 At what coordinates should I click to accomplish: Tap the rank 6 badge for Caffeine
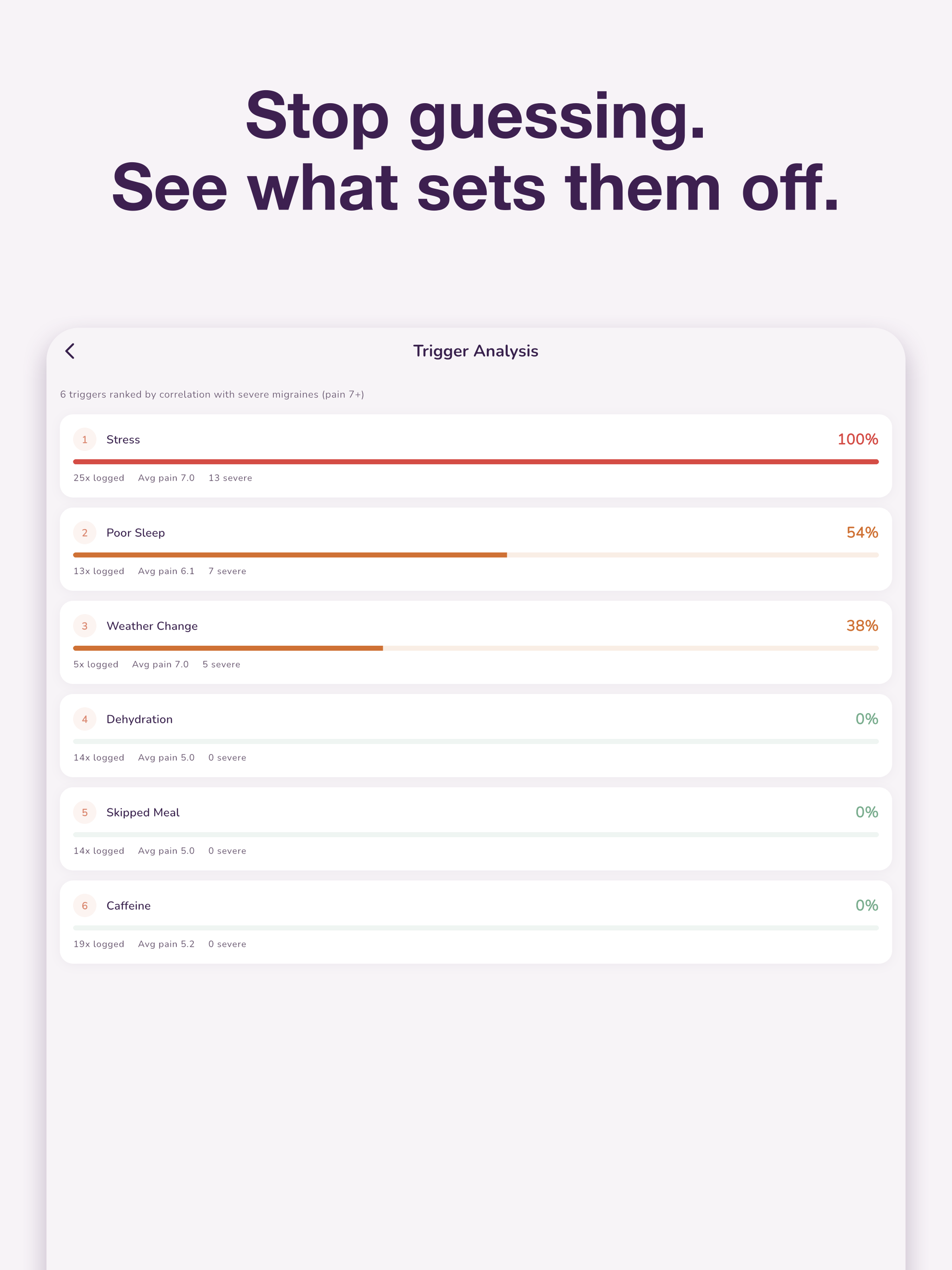pos(85,906)
